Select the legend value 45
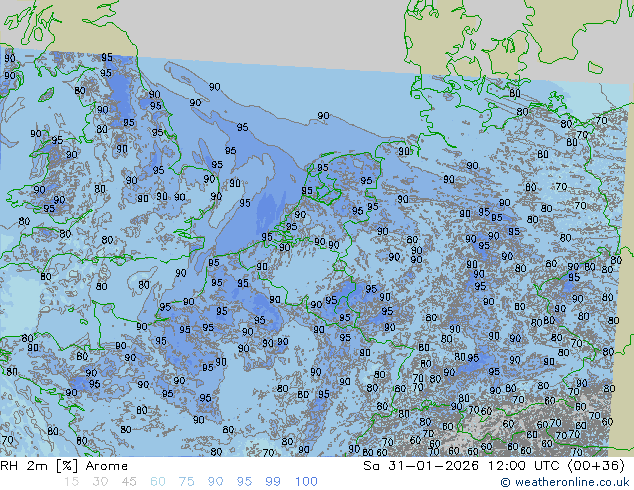 [x=129, y=482]
